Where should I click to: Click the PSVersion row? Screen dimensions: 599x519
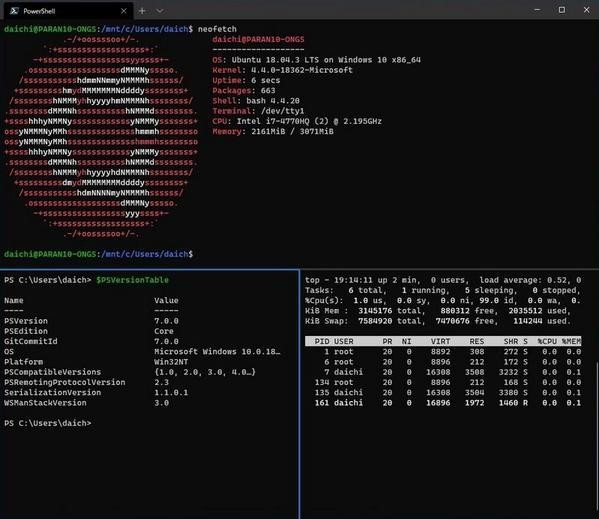[92, 321]
